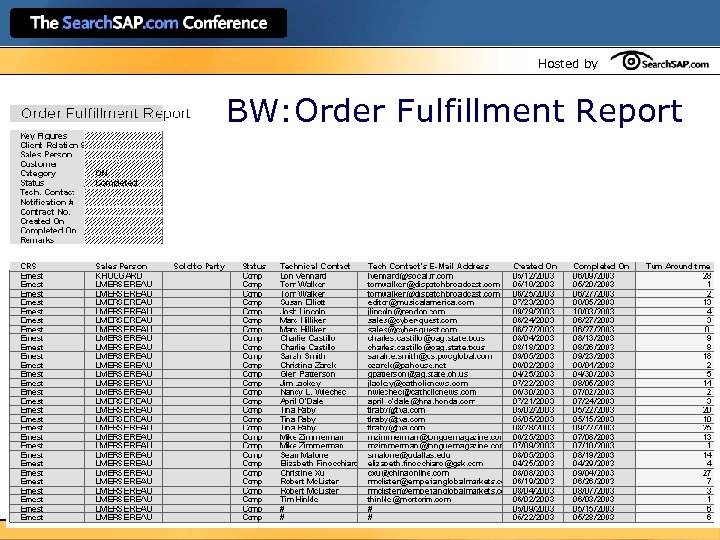The image size is (720, 540).
Task: Click The SearchSAP.com Conference banner
Action: click(x=148, y=23)
